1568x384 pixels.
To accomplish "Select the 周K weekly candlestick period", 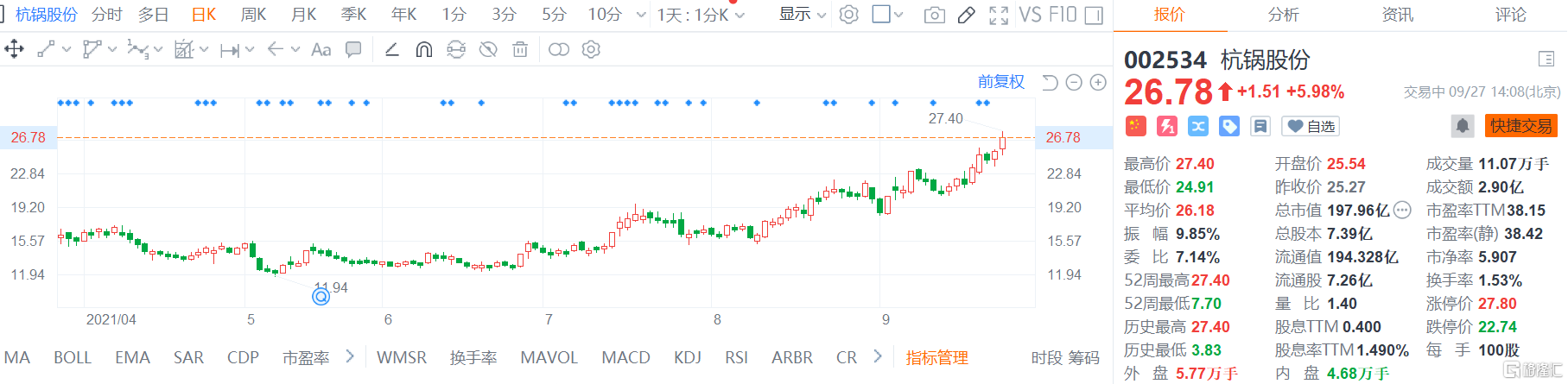I will pos(253,15).
